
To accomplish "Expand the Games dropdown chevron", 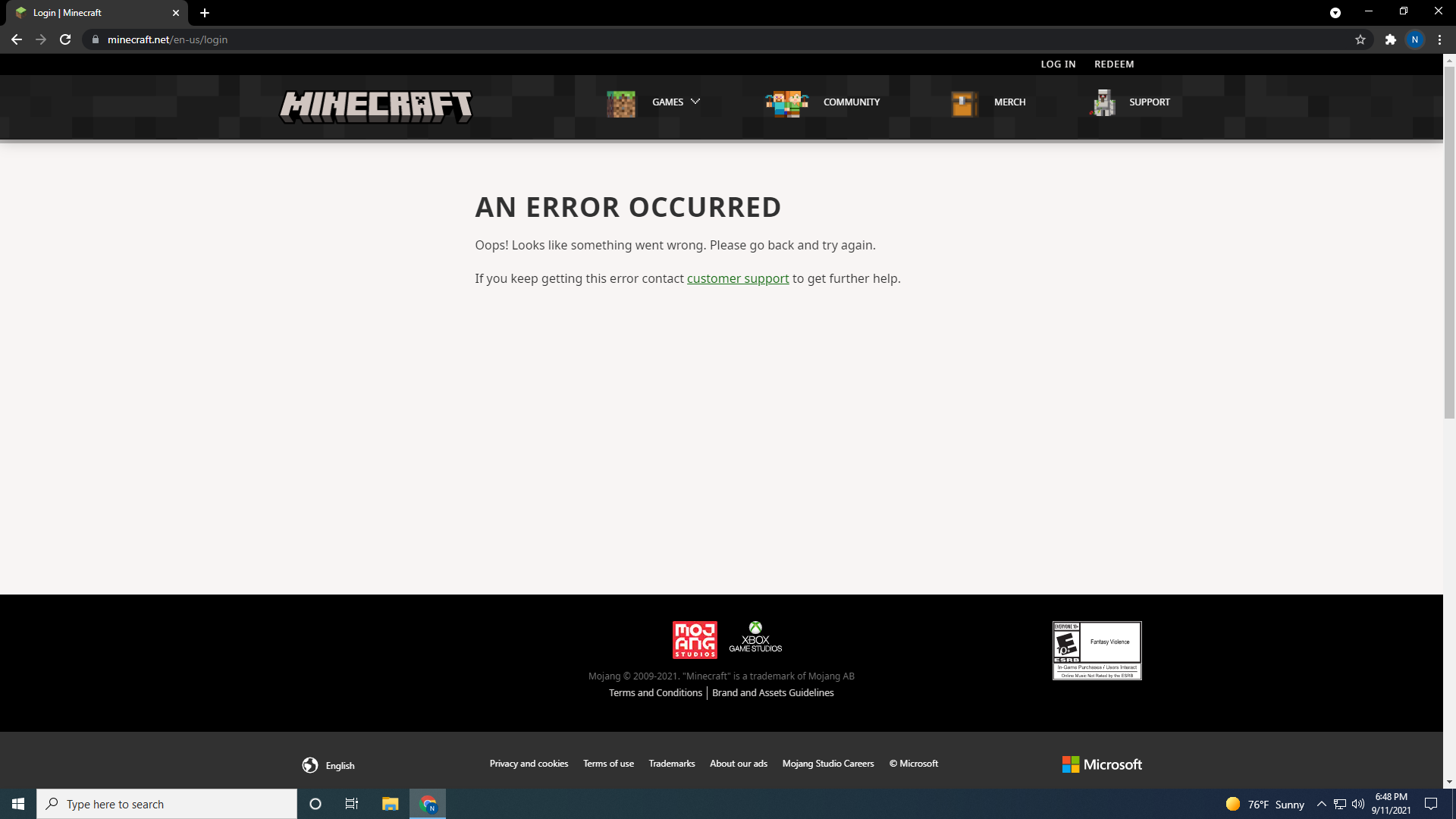I will click(x=695, y=102).
